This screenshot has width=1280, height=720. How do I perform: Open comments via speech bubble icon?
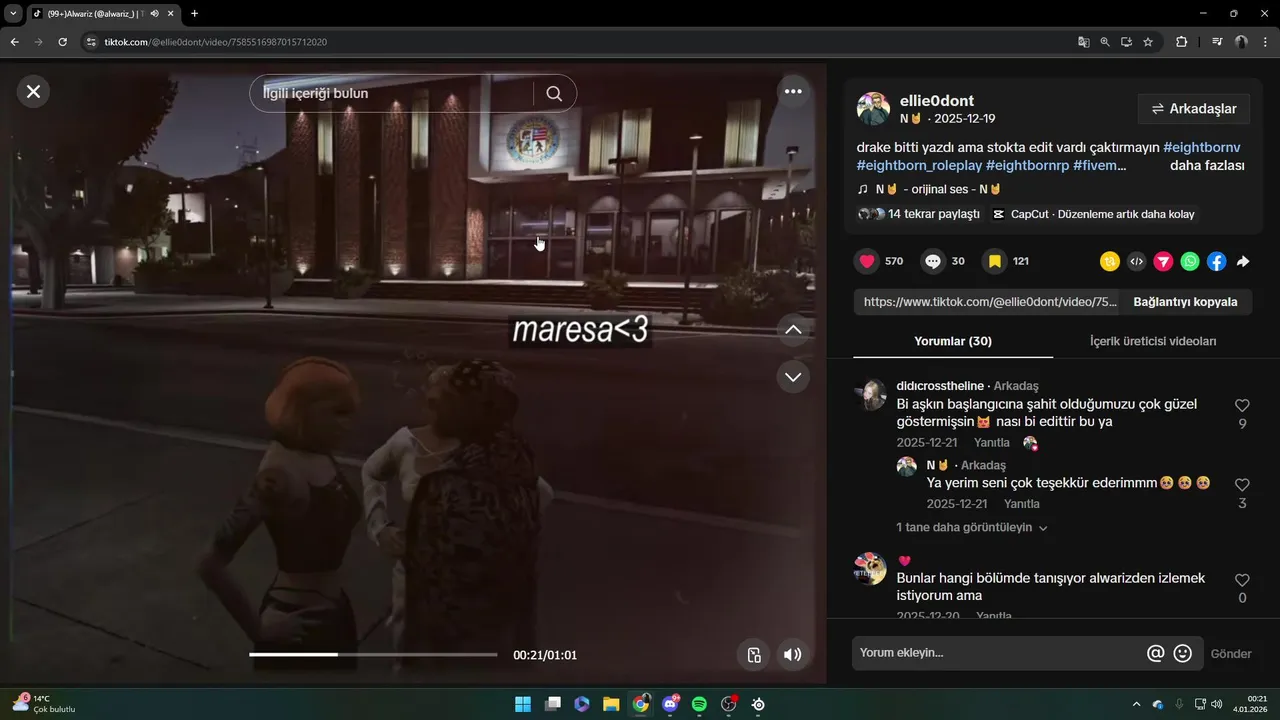tap(933, 261)
